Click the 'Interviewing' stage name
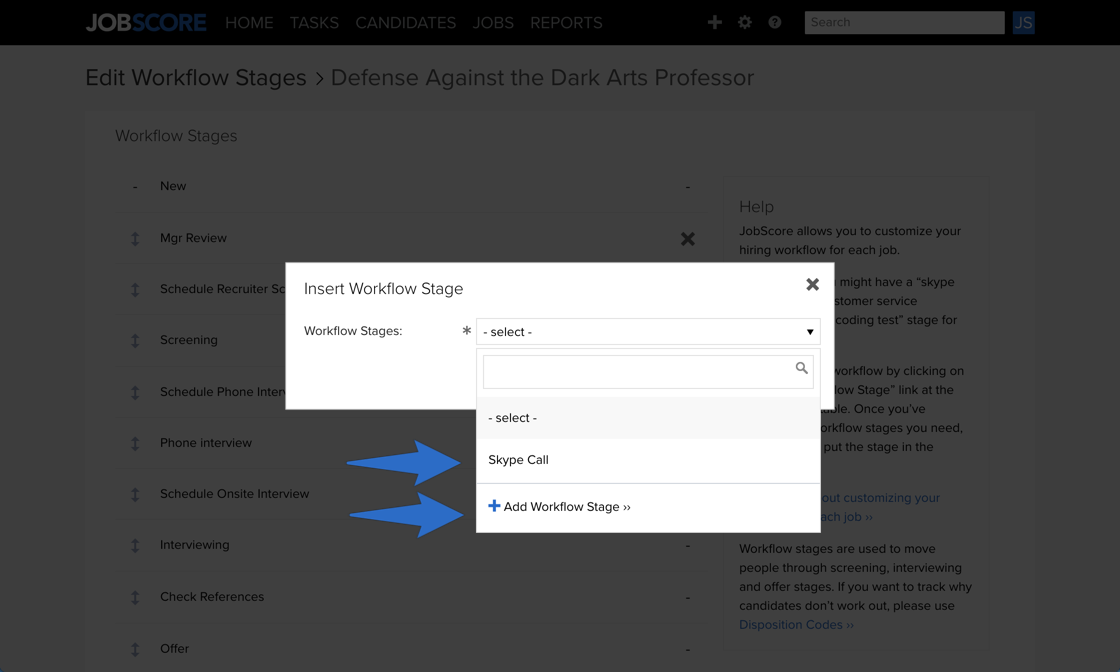This screenshot has height=672, width=1120. pyautogui.click(x=195, y=545)
